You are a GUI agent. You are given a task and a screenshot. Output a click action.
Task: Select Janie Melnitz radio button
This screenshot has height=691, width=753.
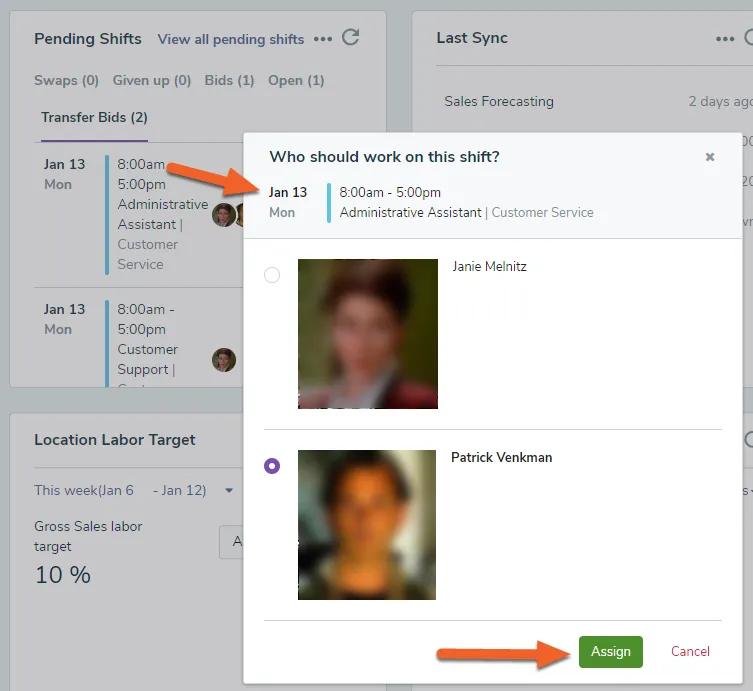(272, 275)
